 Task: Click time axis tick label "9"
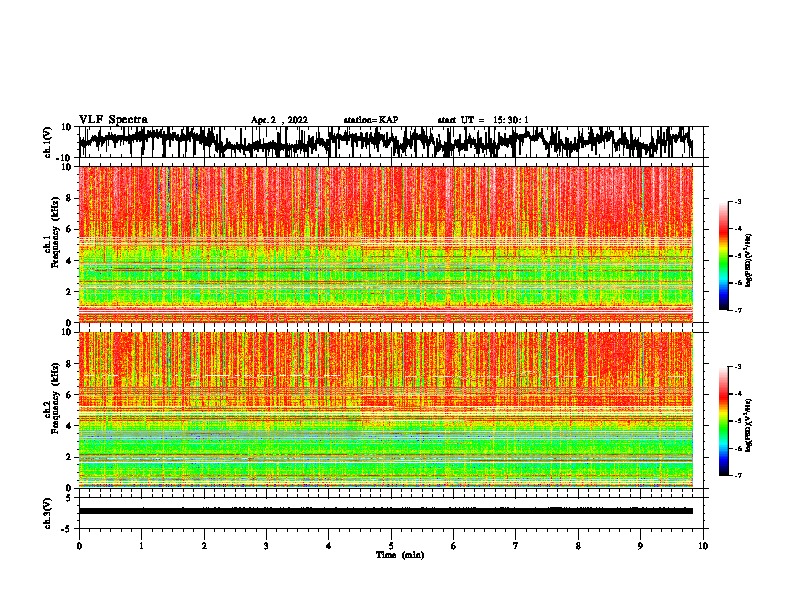coord(640,546)
